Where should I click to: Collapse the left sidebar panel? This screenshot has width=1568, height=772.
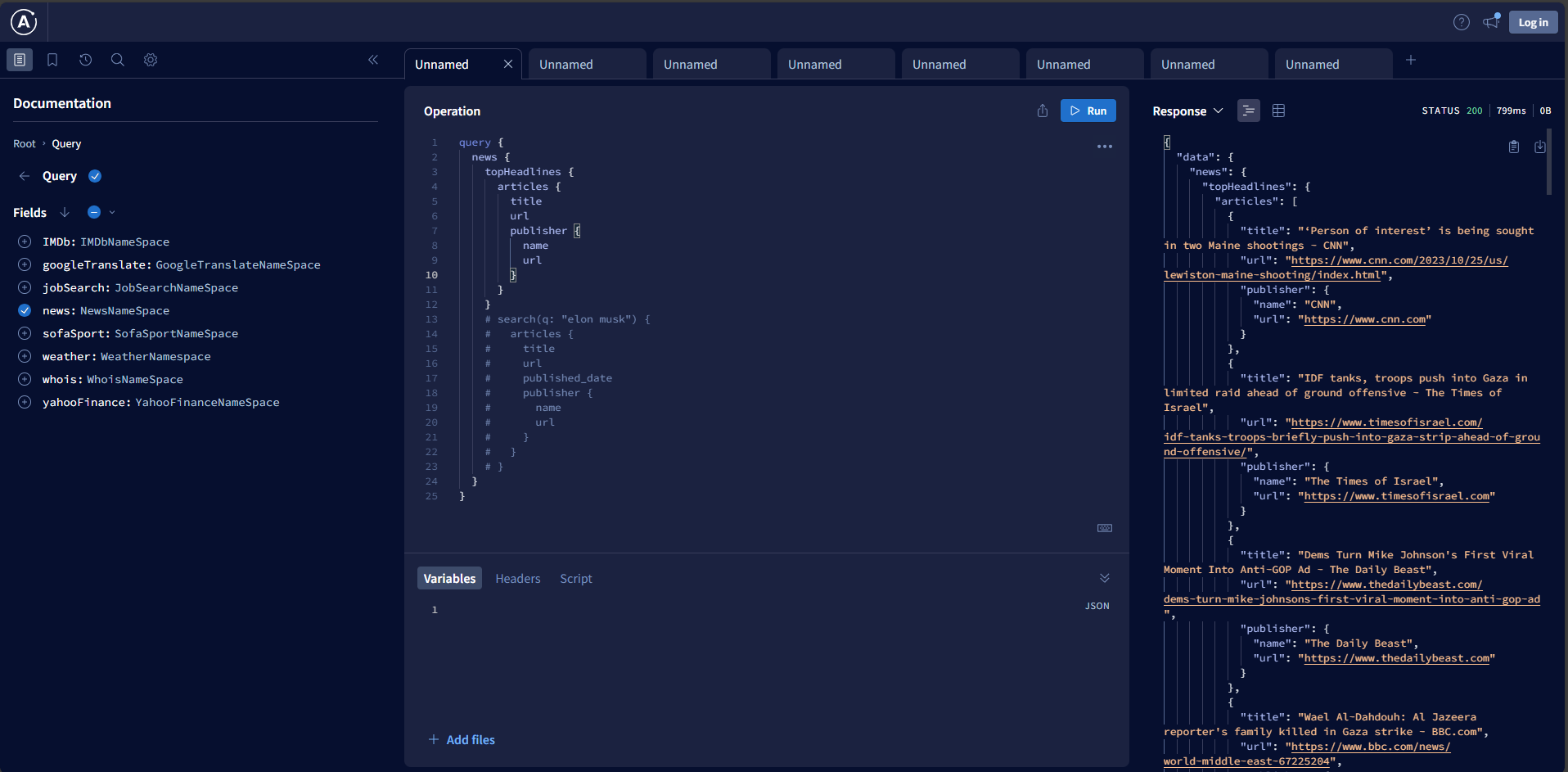(373, 60)
